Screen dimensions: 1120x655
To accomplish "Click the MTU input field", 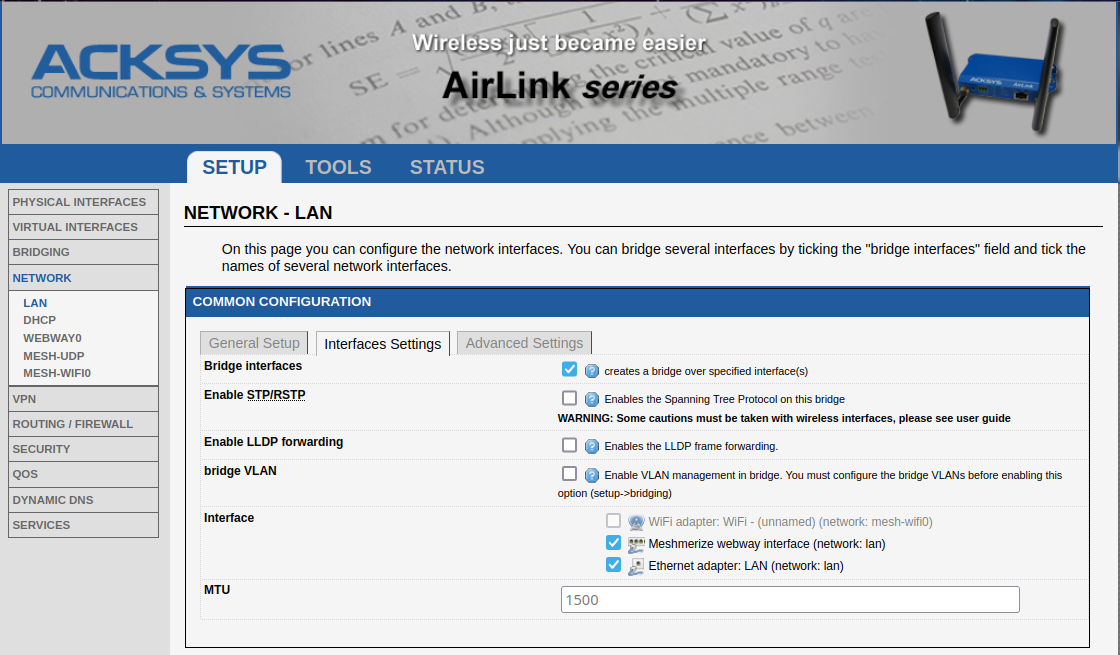I will pyautogui.click(x=790, y=600).
